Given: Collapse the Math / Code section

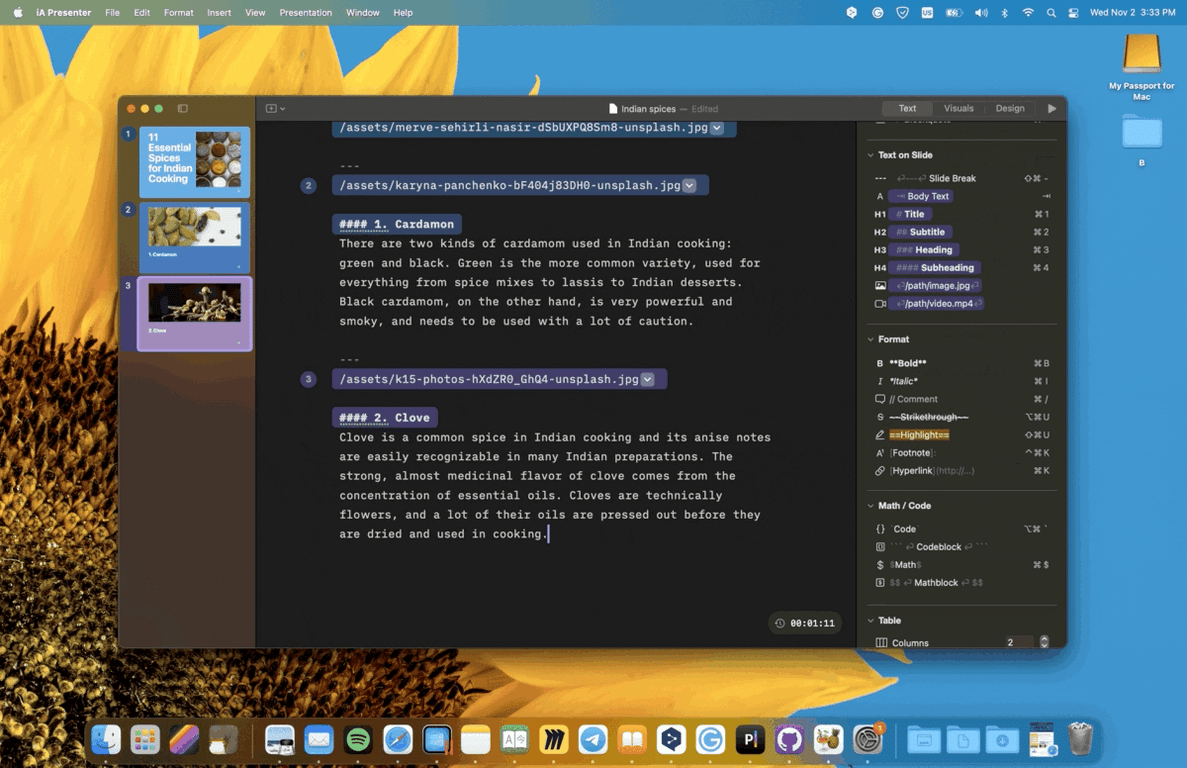Looking at the screenshot, I should 871,505.
